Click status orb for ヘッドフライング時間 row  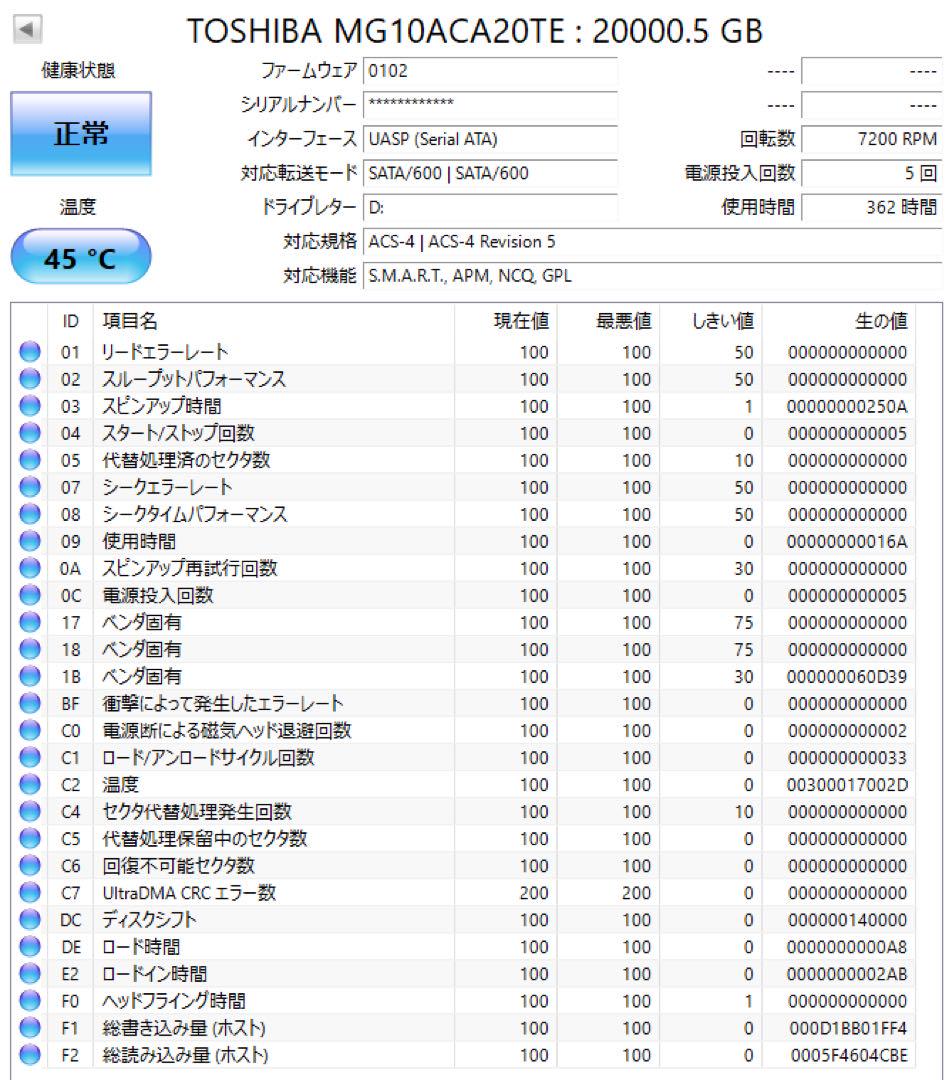click(x=30, y=1001)
